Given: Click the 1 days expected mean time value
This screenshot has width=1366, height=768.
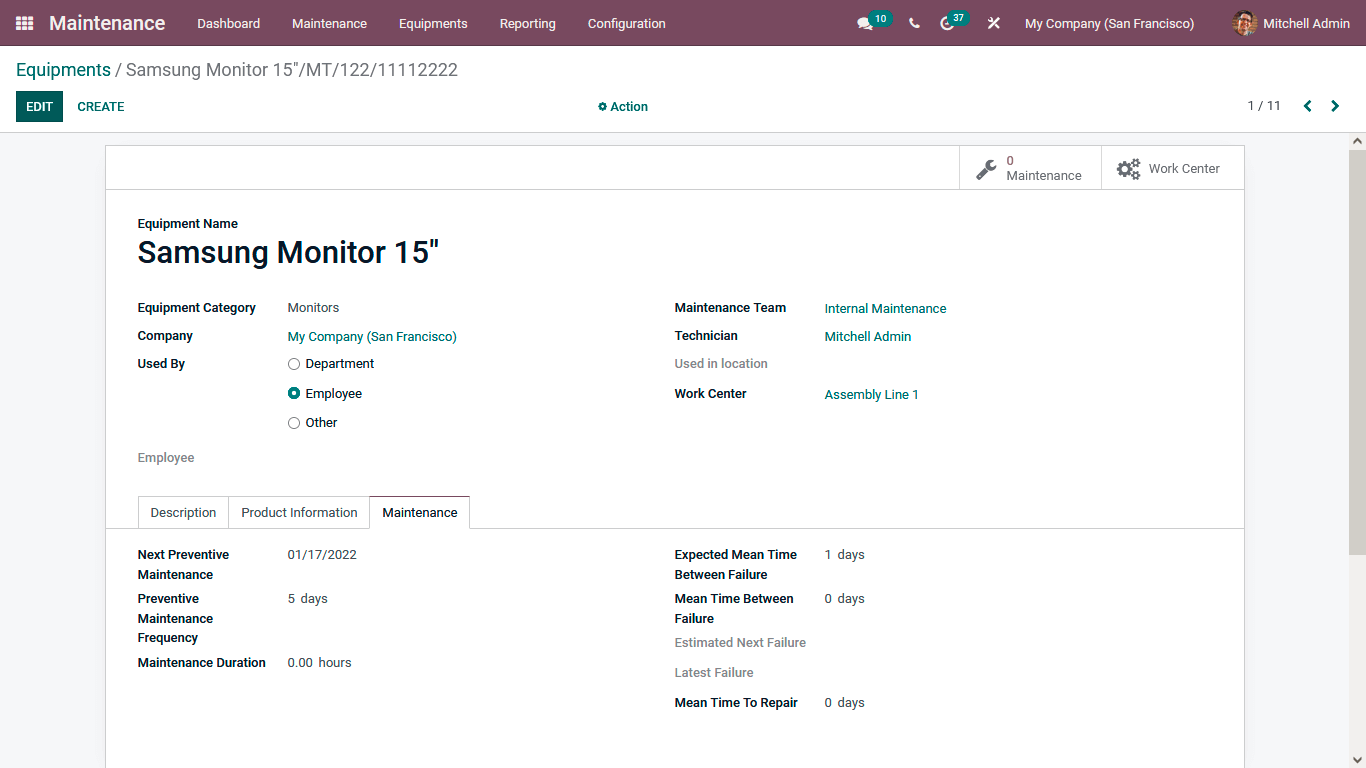Looking at the screenshot, I should 844,555.
